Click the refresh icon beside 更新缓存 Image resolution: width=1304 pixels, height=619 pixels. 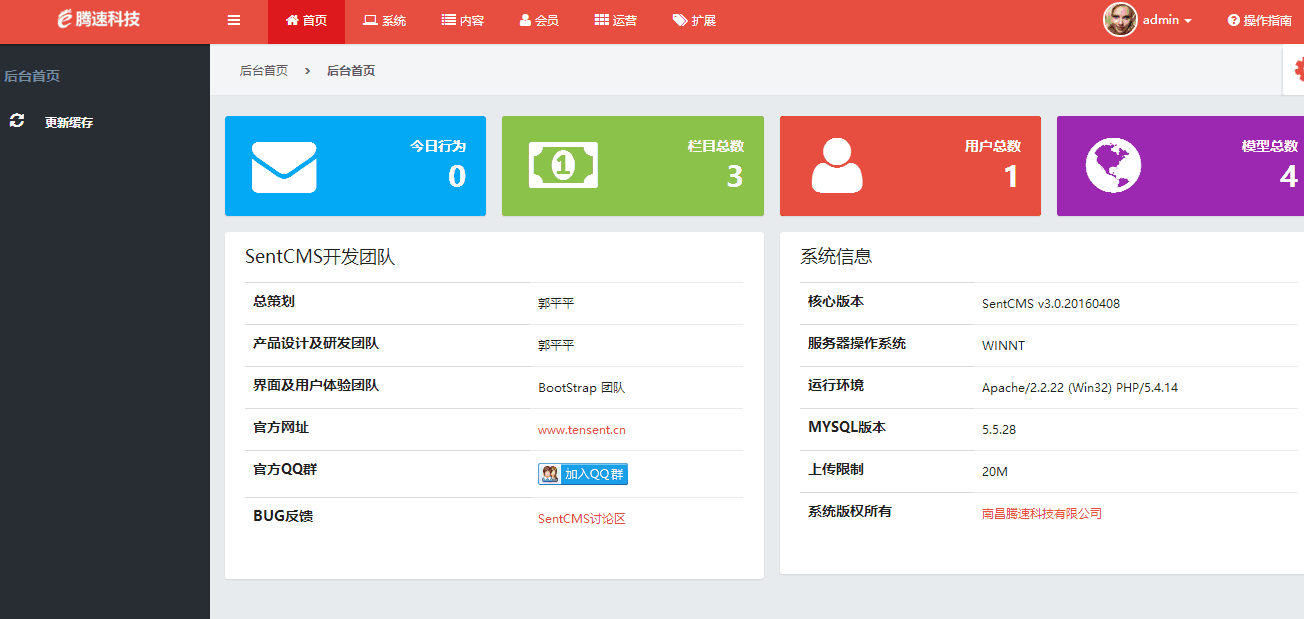(x=15, y=120)
